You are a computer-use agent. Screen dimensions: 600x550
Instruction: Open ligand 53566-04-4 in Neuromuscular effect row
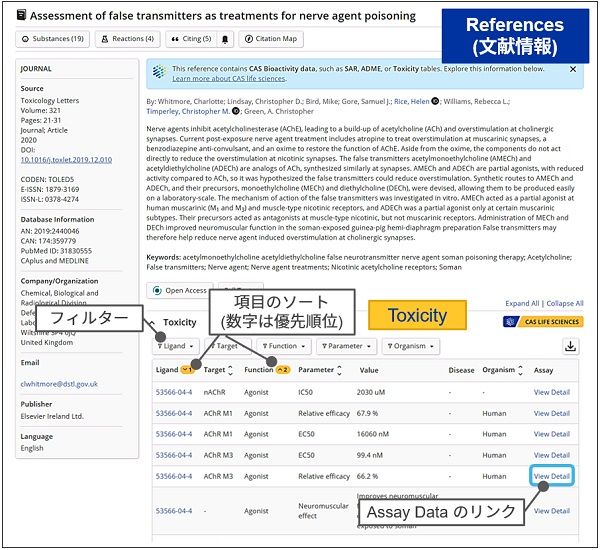174,511
